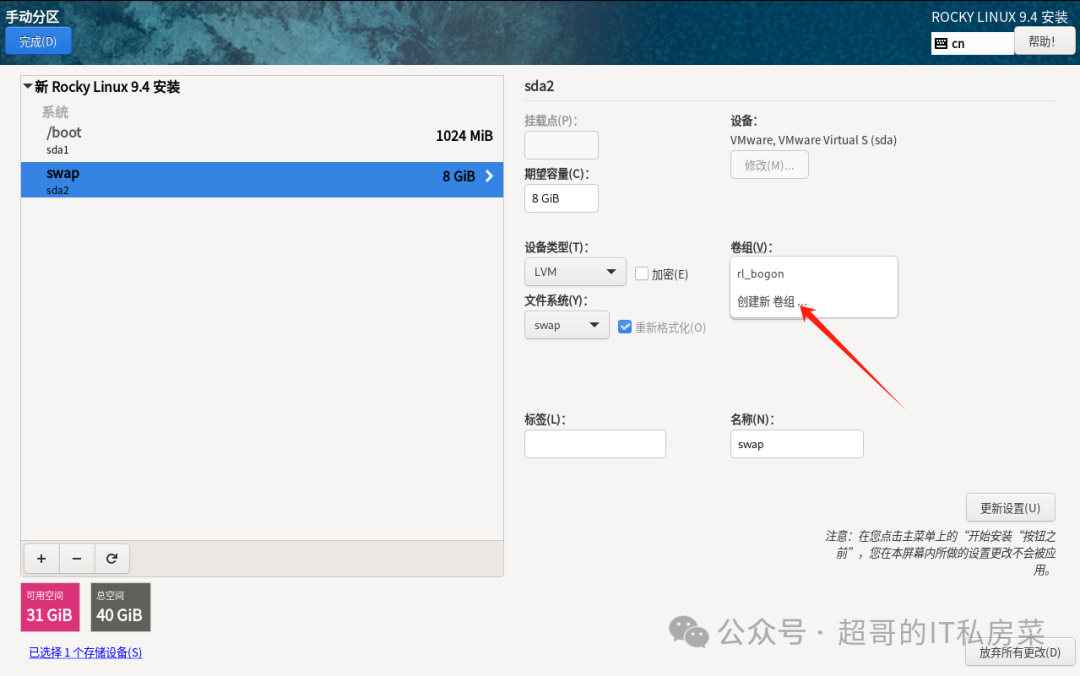Click the reload icon to rescan disks
The image size is (1080, 676).
[112, 558]
